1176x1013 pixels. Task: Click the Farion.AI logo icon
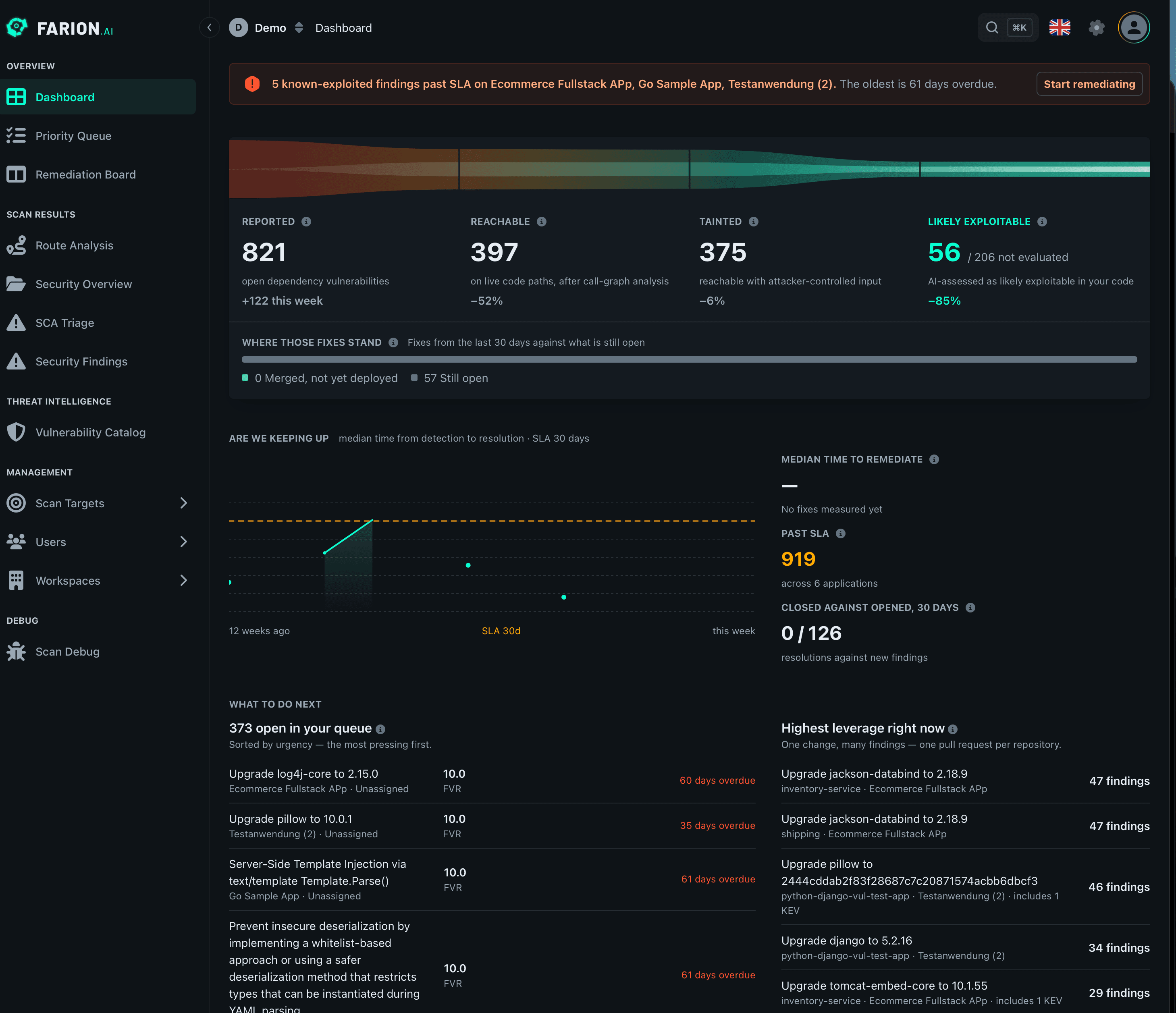[17, 27]
